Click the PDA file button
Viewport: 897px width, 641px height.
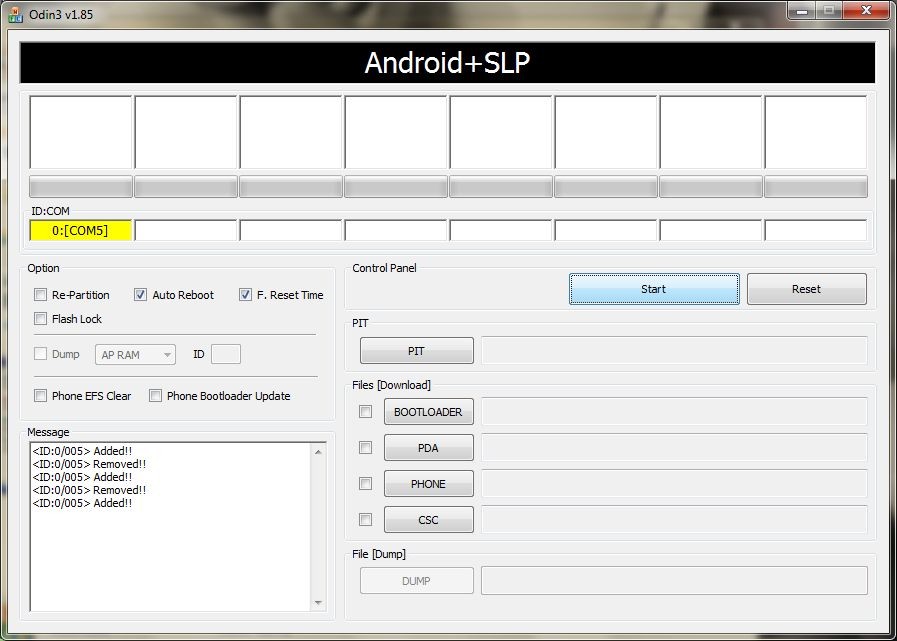tap(428, 448)
